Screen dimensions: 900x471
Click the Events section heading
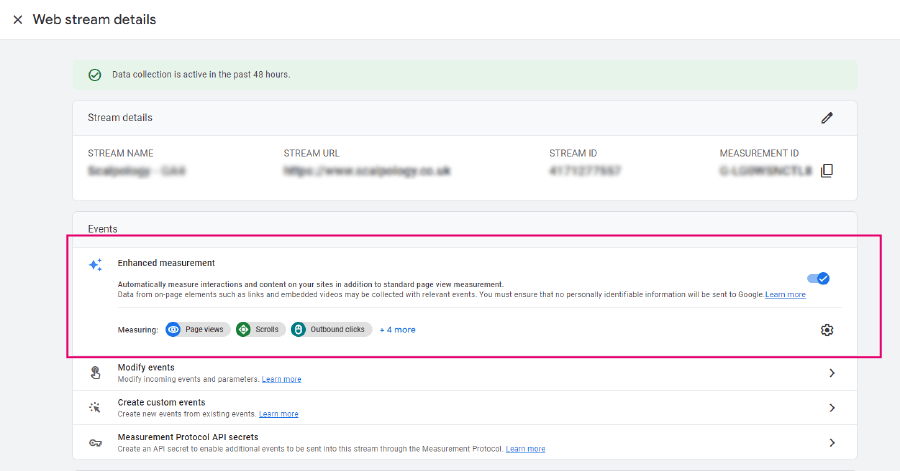coord(102,229)
